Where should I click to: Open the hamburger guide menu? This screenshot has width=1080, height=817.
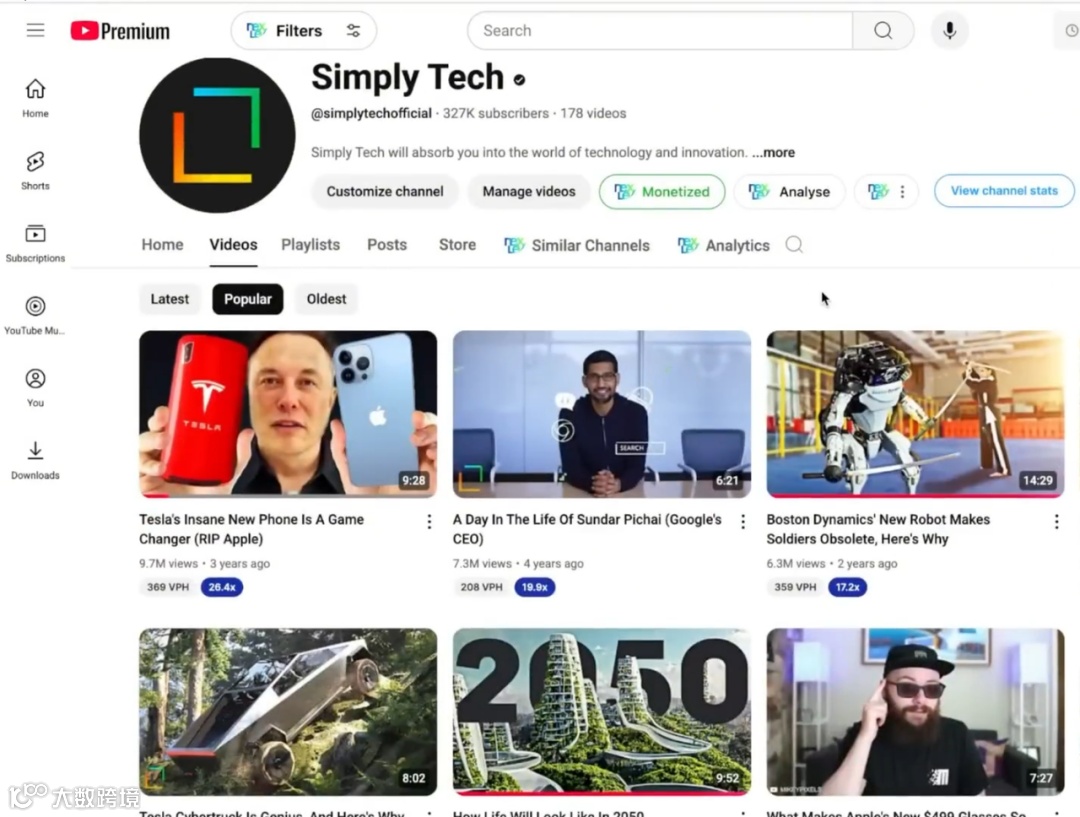[35, 30]
